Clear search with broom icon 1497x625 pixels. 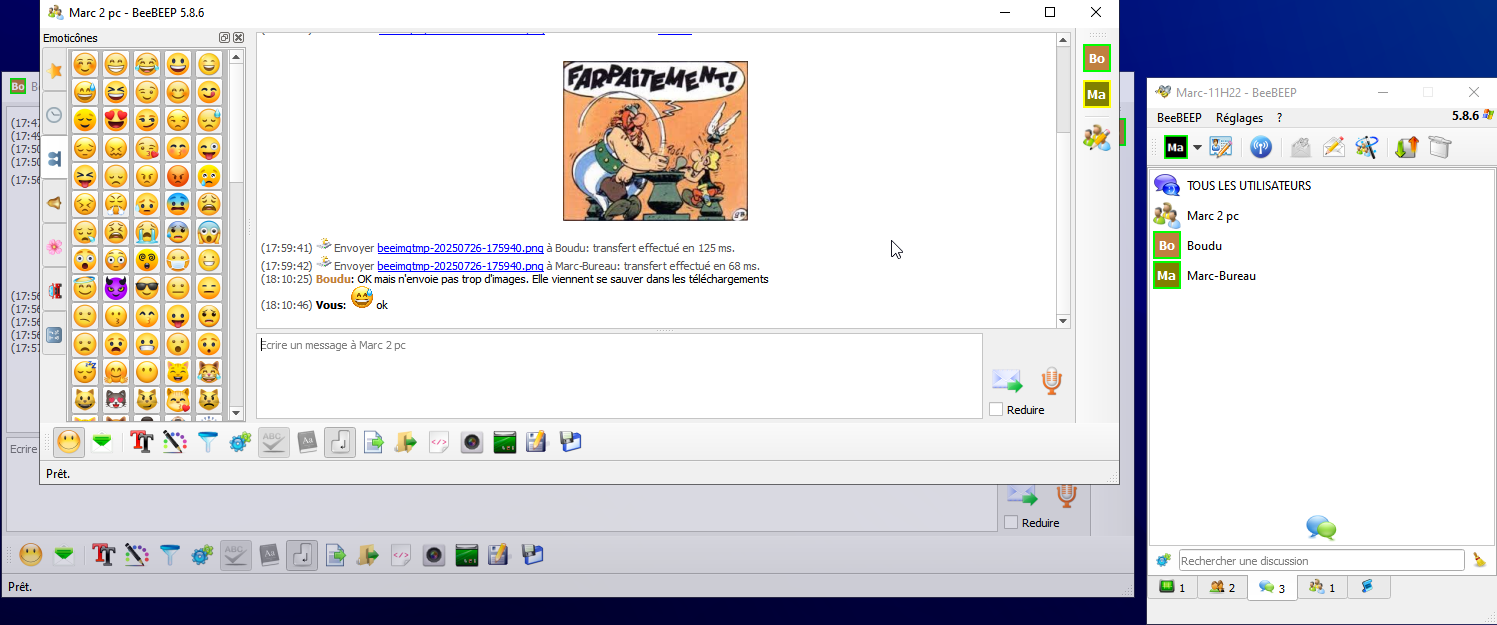click(1479, 561)
